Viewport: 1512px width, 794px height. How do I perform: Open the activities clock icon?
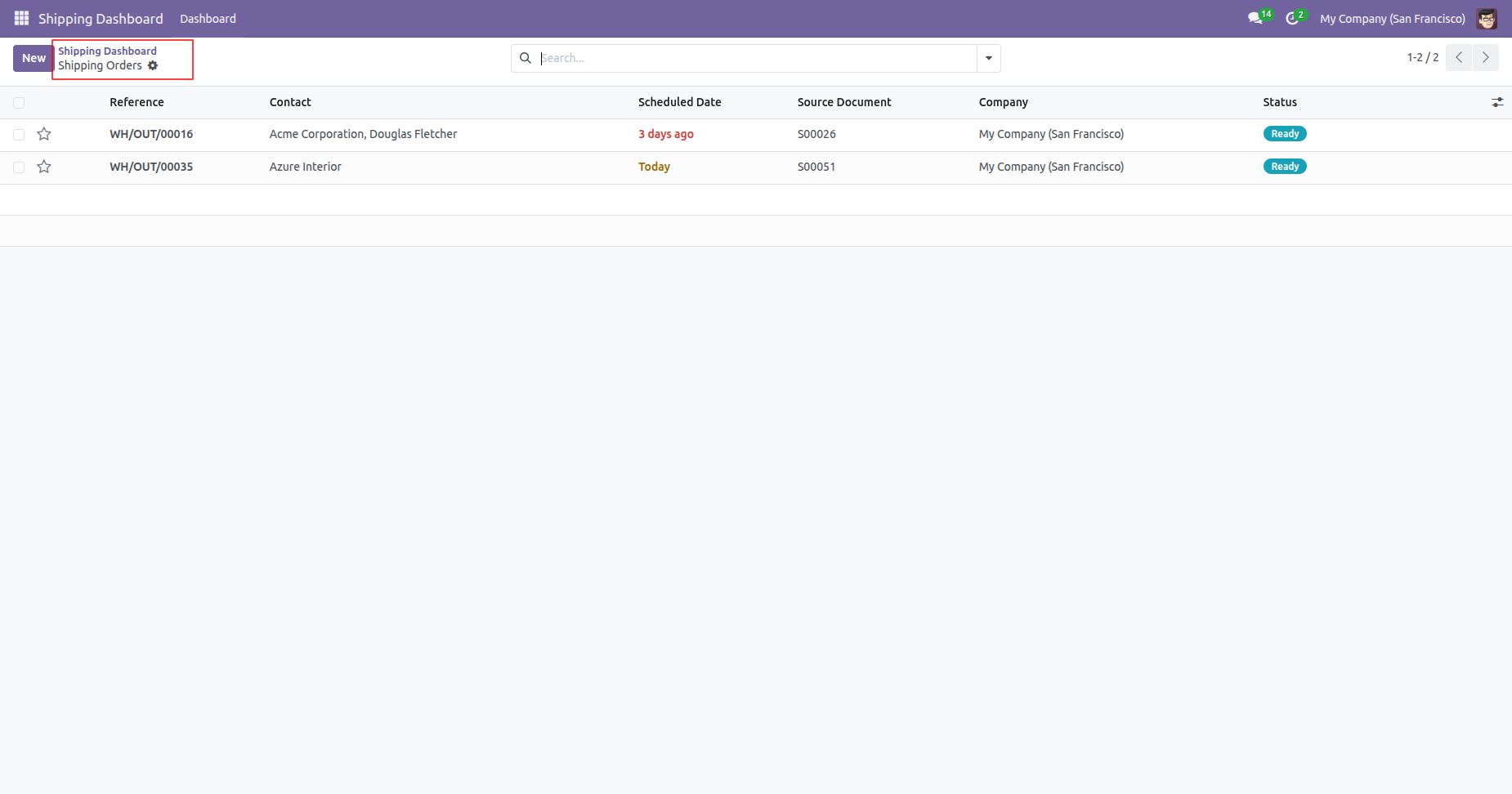[1292, 18]
